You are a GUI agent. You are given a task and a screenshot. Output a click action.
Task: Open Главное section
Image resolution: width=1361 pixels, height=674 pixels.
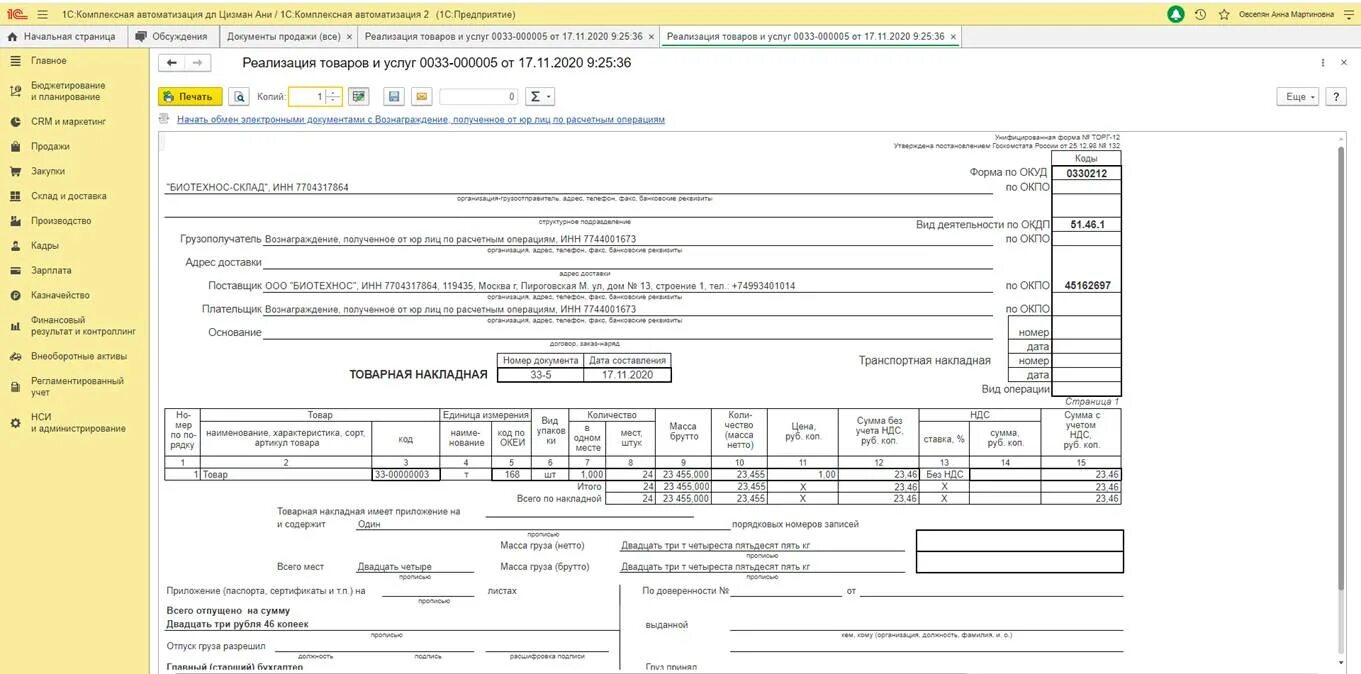coord(75,61)
